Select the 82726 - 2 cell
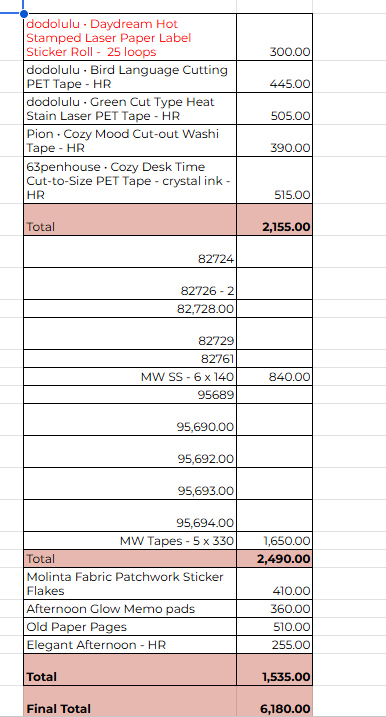Viewport: 386px width, 717px height. (130, 284)
